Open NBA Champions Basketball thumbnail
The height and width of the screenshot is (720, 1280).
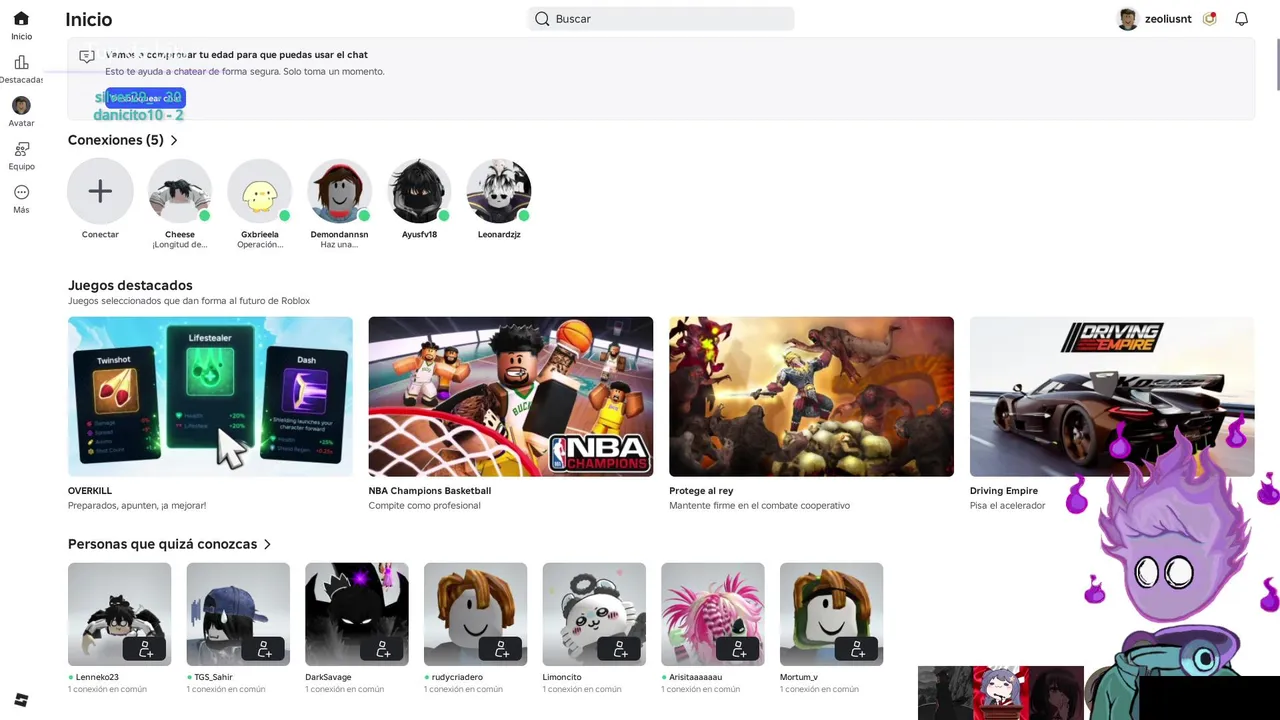511,396
